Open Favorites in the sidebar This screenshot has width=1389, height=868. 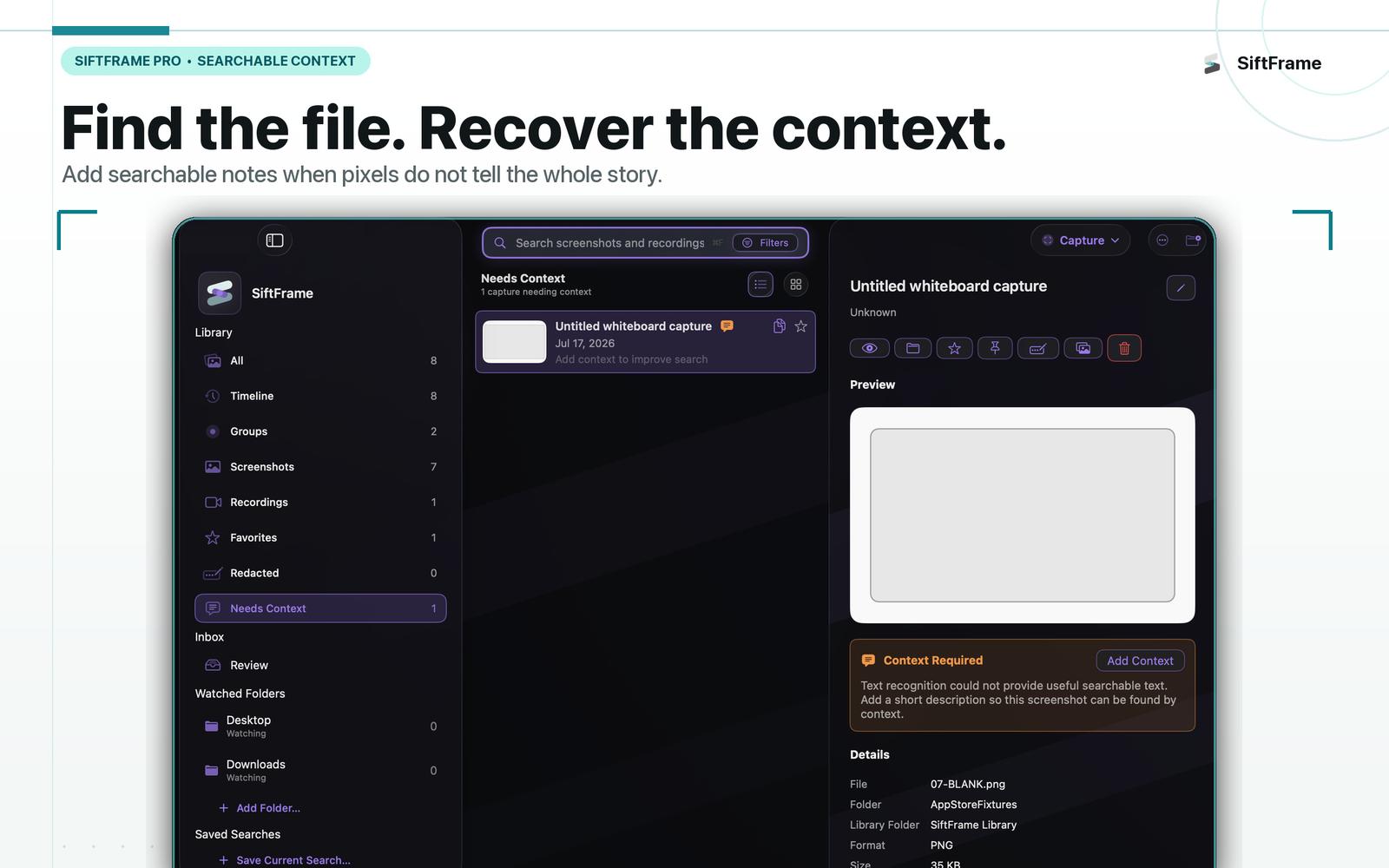tap(320, 538)
